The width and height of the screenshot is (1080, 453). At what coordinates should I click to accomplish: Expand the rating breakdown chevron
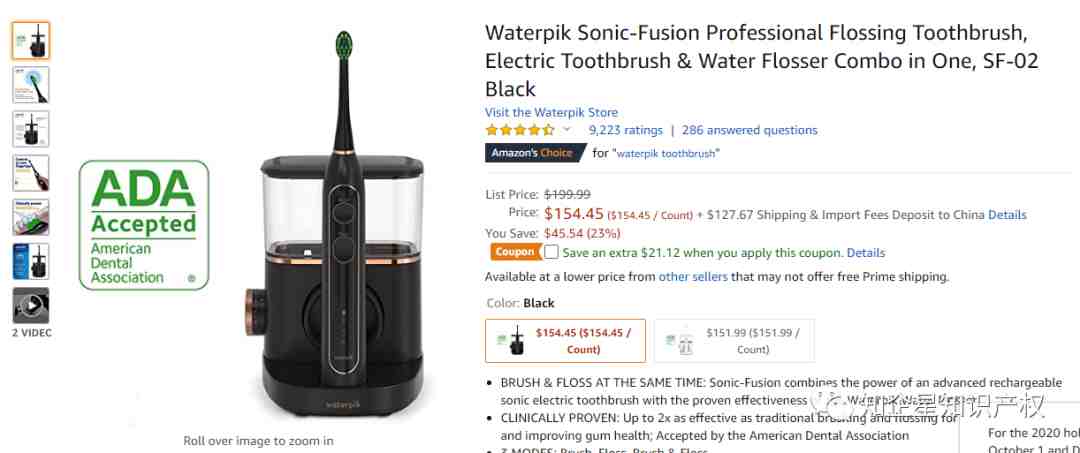(567, 129)
